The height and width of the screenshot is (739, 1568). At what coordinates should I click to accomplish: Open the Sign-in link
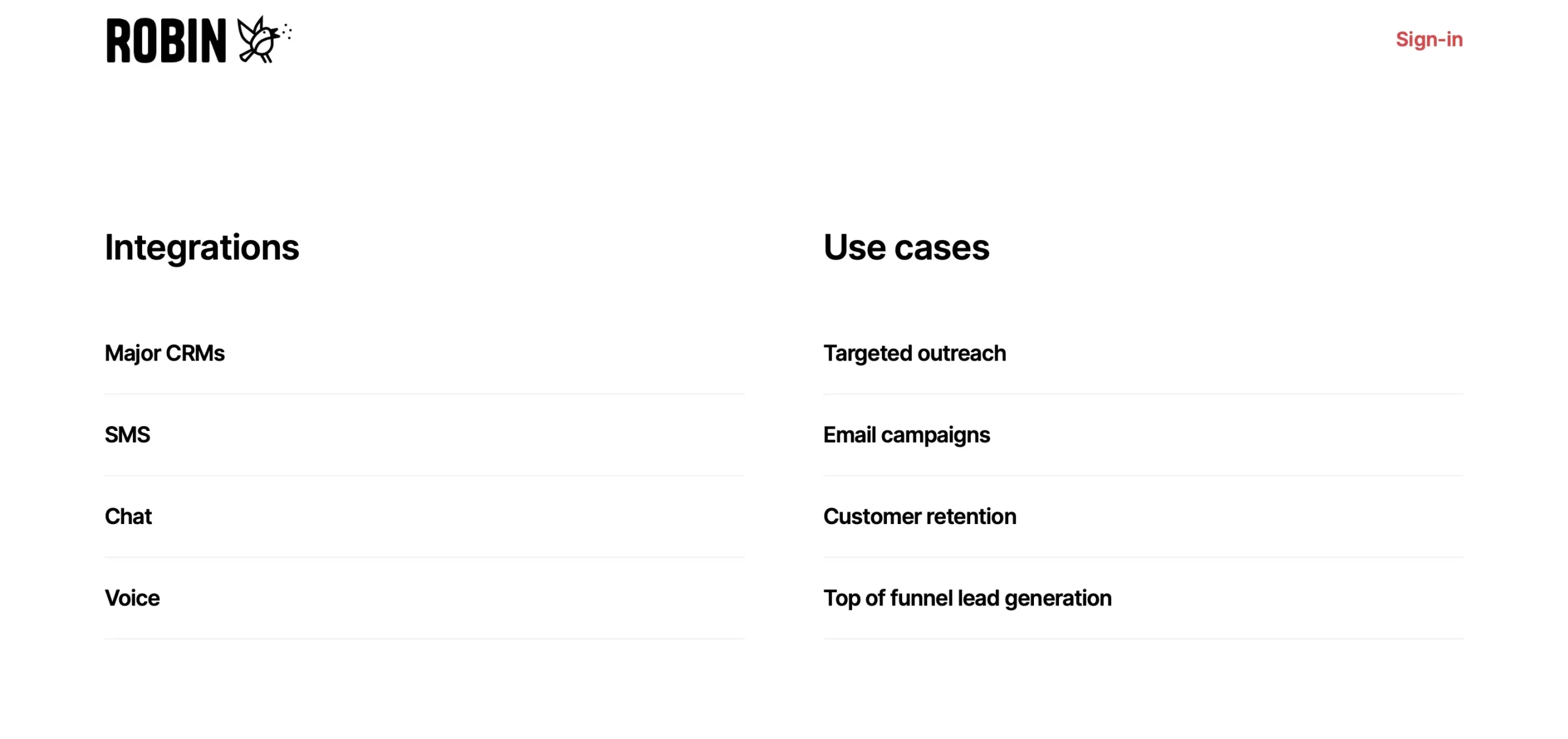point(1428,40)
